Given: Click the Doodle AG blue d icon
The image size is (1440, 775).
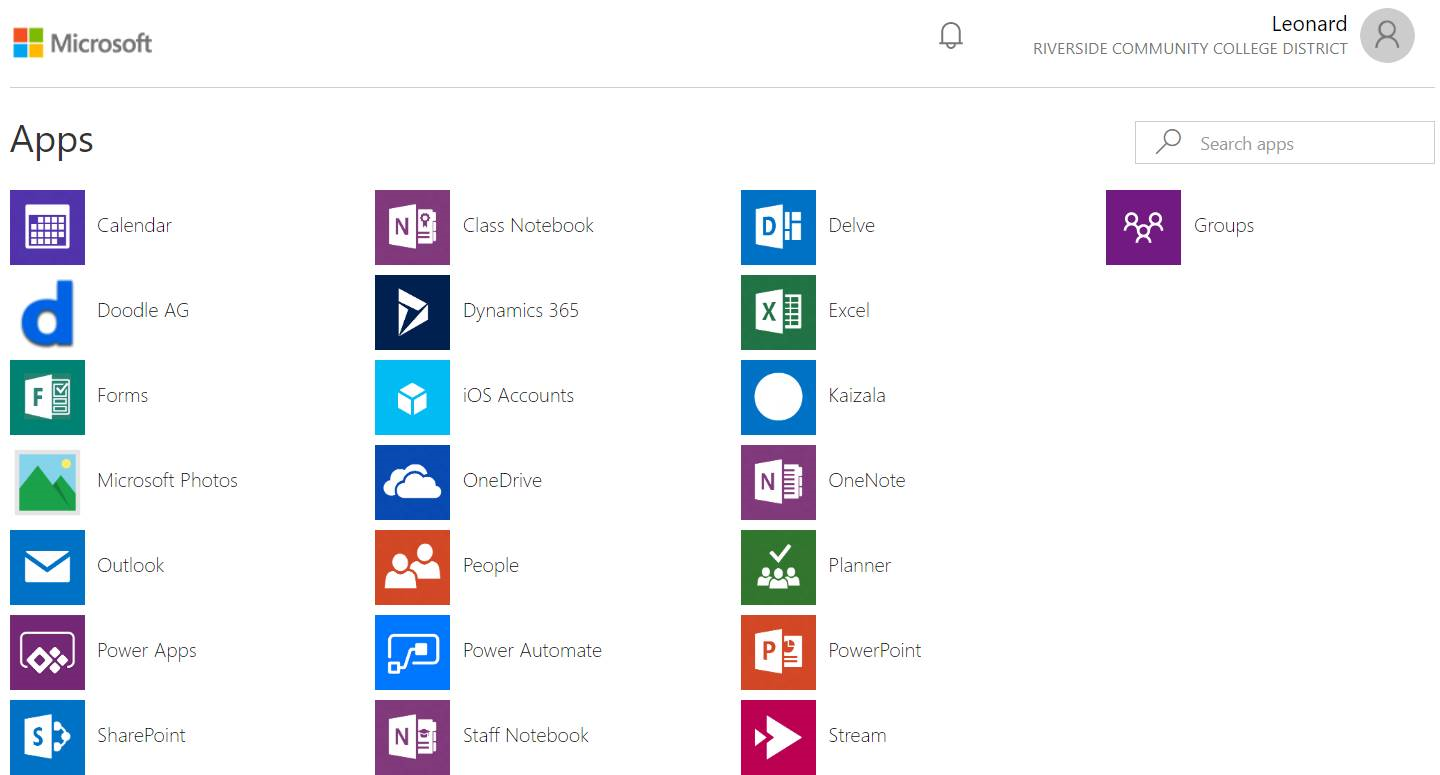Looking at the screenshot, I should (x=47, y=312).
